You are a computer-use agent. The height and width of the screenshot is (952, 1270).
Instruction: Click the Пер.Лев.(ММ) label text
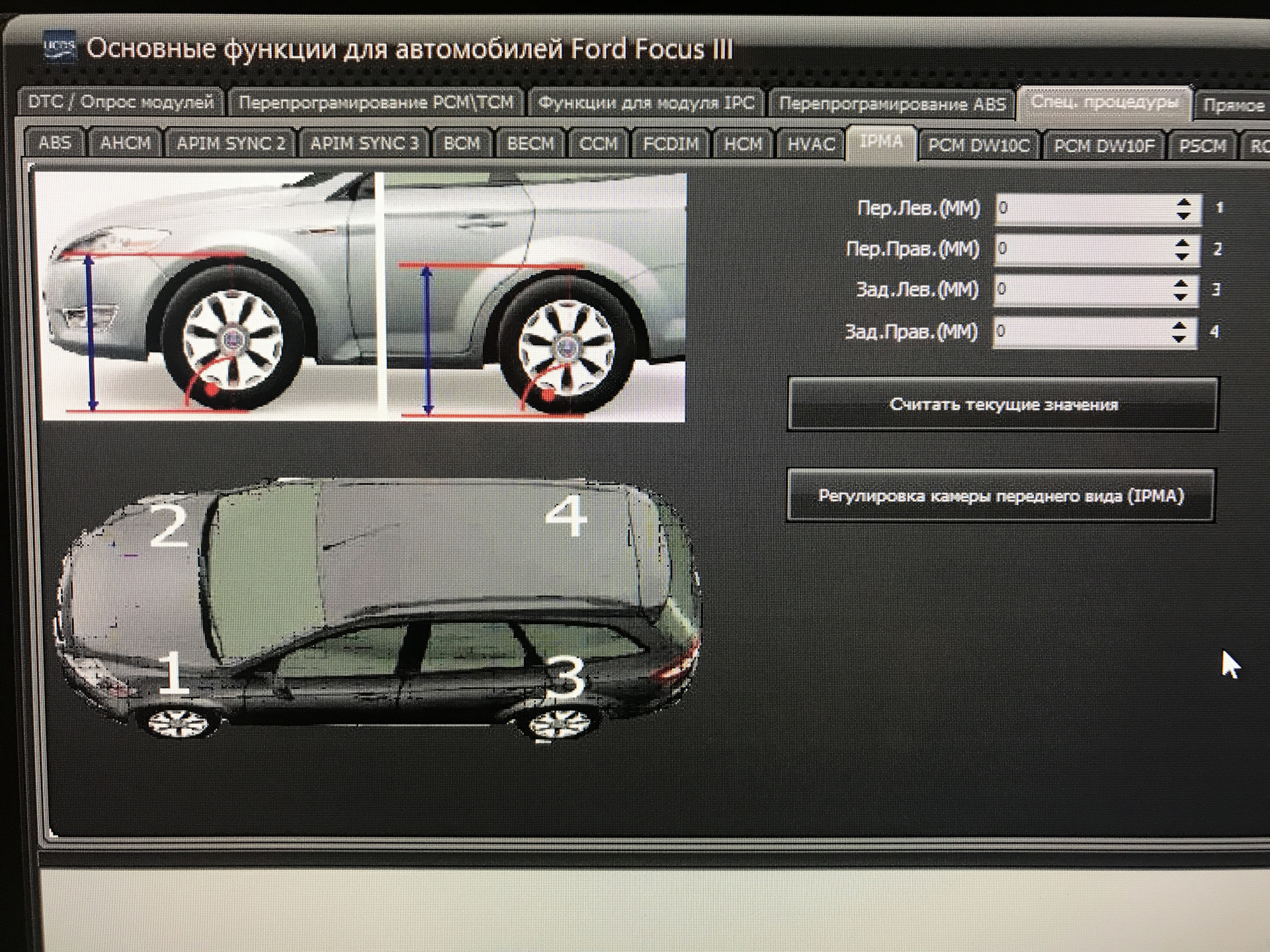point(918,208)
